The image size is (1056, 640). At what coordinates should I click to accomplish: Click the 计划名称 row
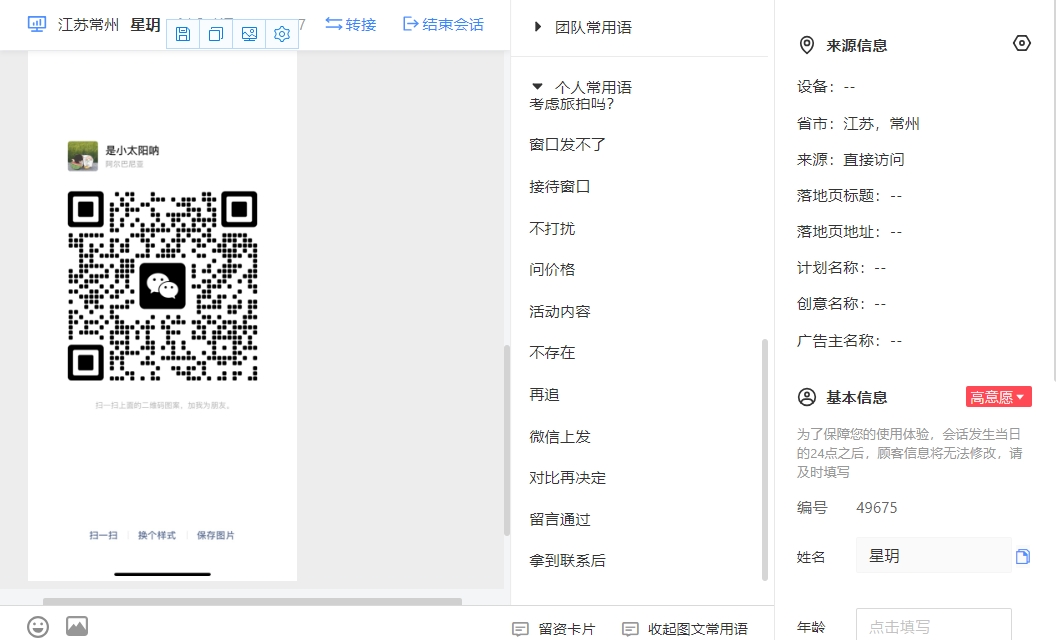coord(841,267)
